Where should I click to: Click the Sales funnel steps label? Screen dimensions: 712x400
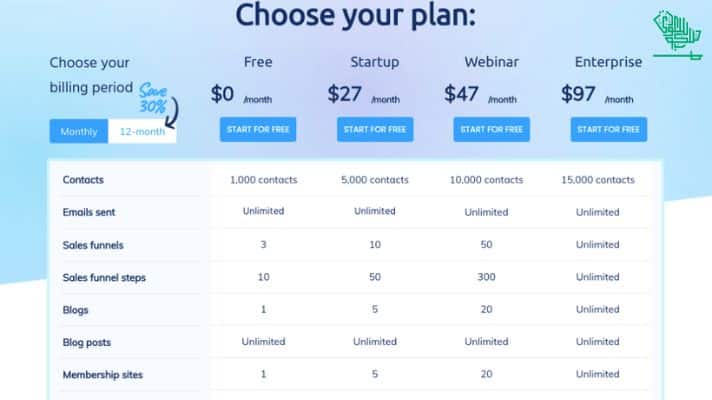104,277
